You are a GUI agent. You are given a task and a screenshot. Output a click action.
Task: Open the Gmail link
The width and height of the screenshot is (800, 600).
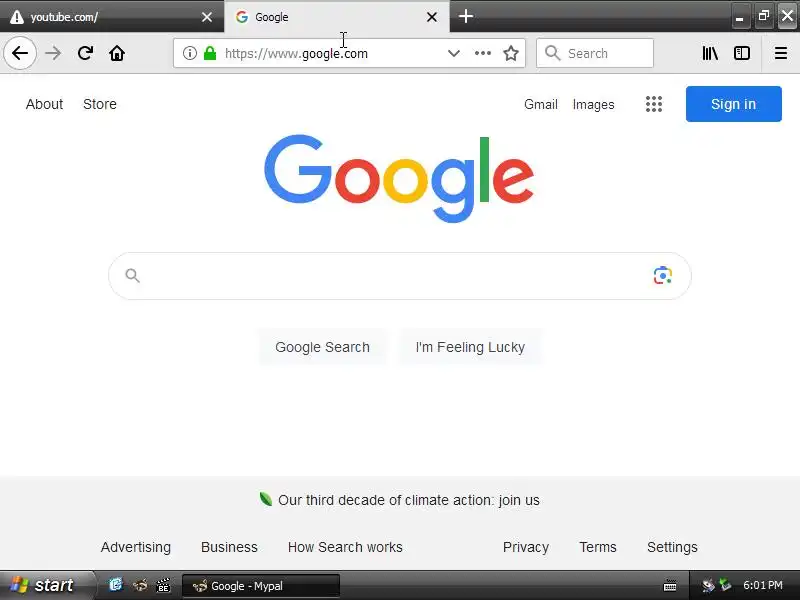click(x=541, y=104)
